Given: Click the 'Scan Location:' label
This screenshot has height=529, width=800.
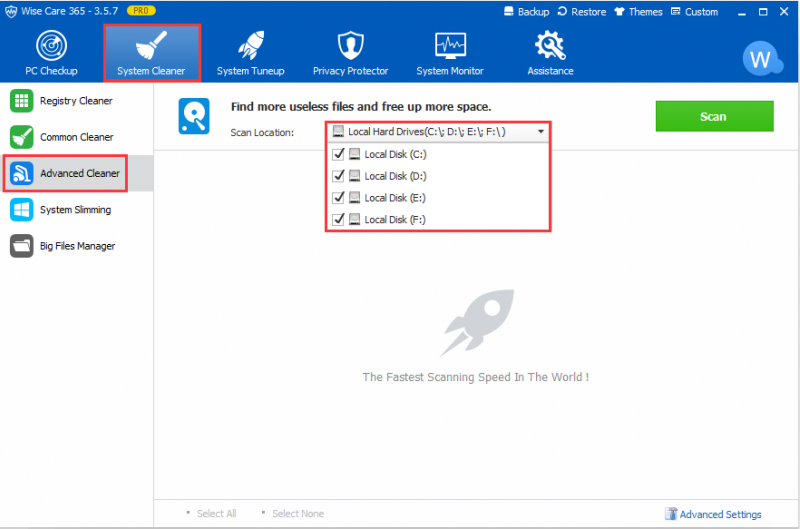Looking at the screenshot, I should tap(262, 133).
